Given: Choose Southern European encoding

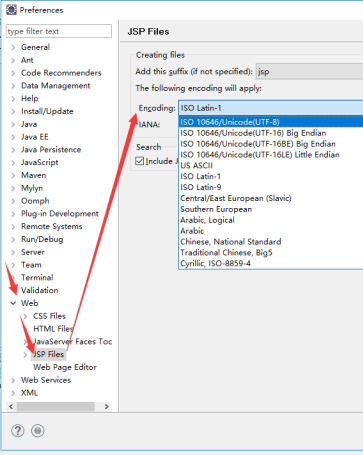Looking at the screenshot, I should [216, 209].
